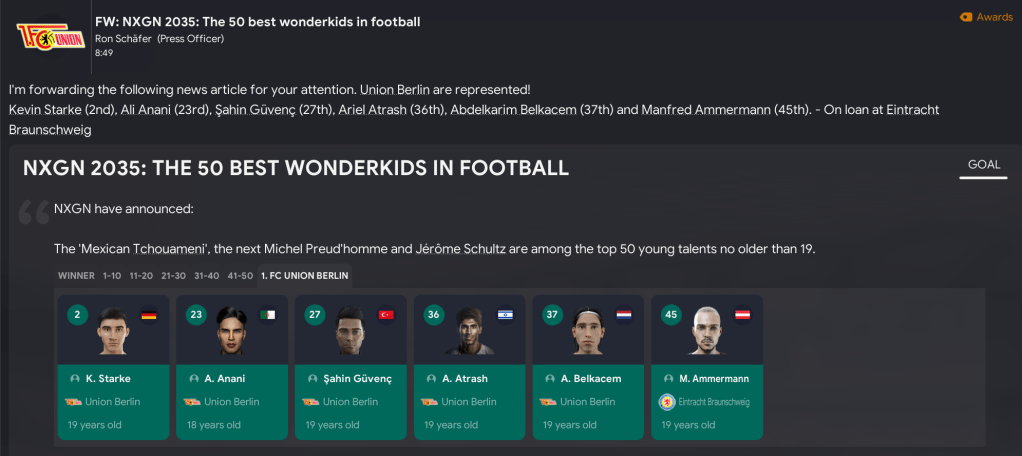The width and height of the screenshot is (1022, 456).
Task: Click Union Berlin badge under A. Atrash
Action: point(430,402)
